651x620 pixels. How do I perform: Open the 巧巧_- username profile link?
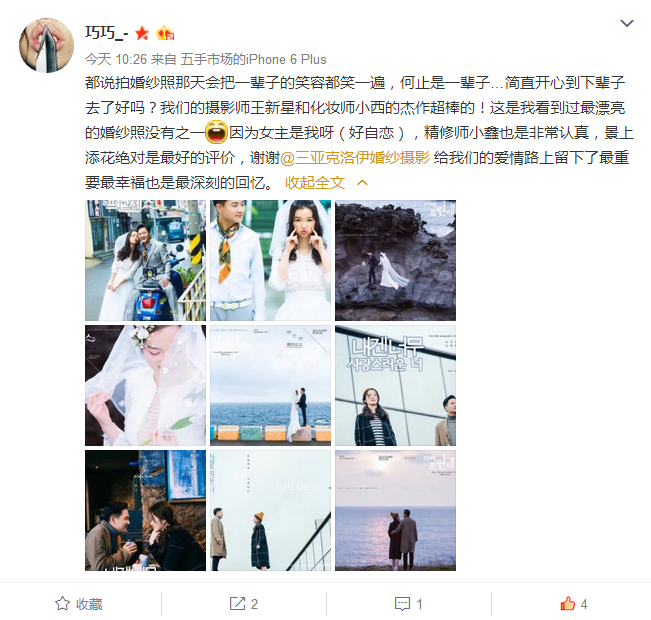pos(107,33)
